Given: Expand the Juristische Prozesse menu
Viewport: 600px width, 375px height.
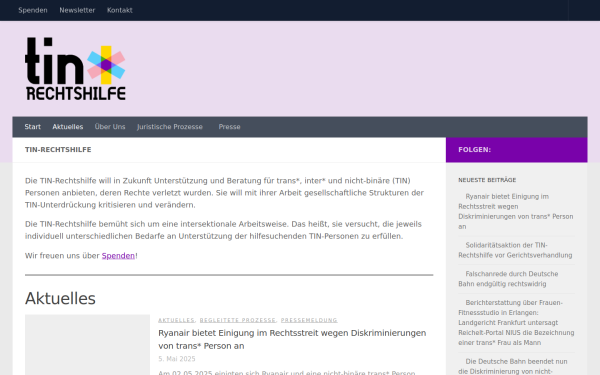Looking at the screenshot, I should 170,127.
